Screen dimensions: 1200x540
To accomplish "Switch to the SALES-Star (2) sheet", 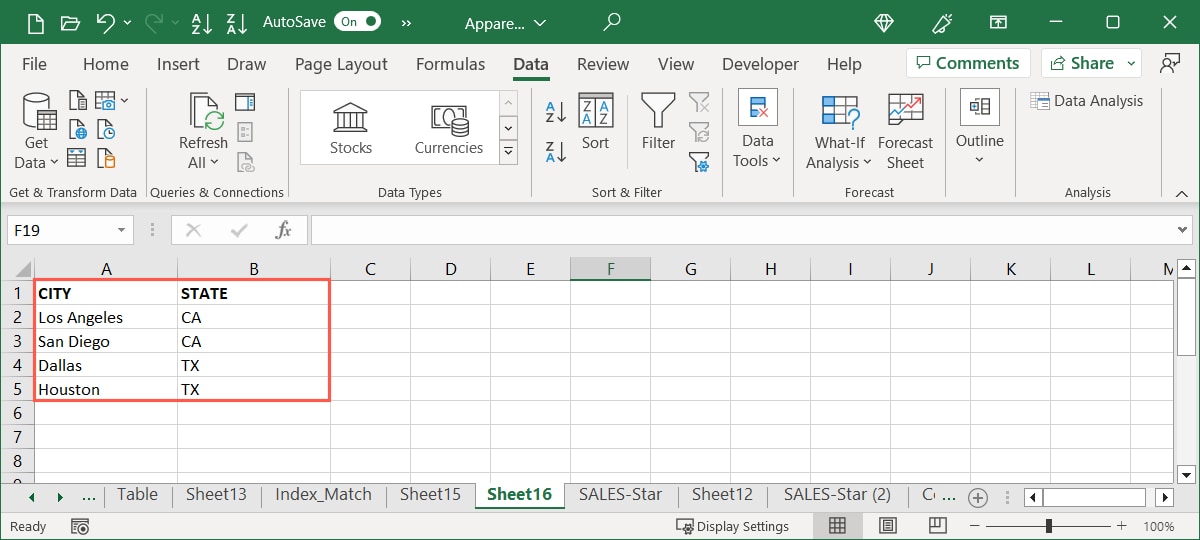I will [837, 495].
